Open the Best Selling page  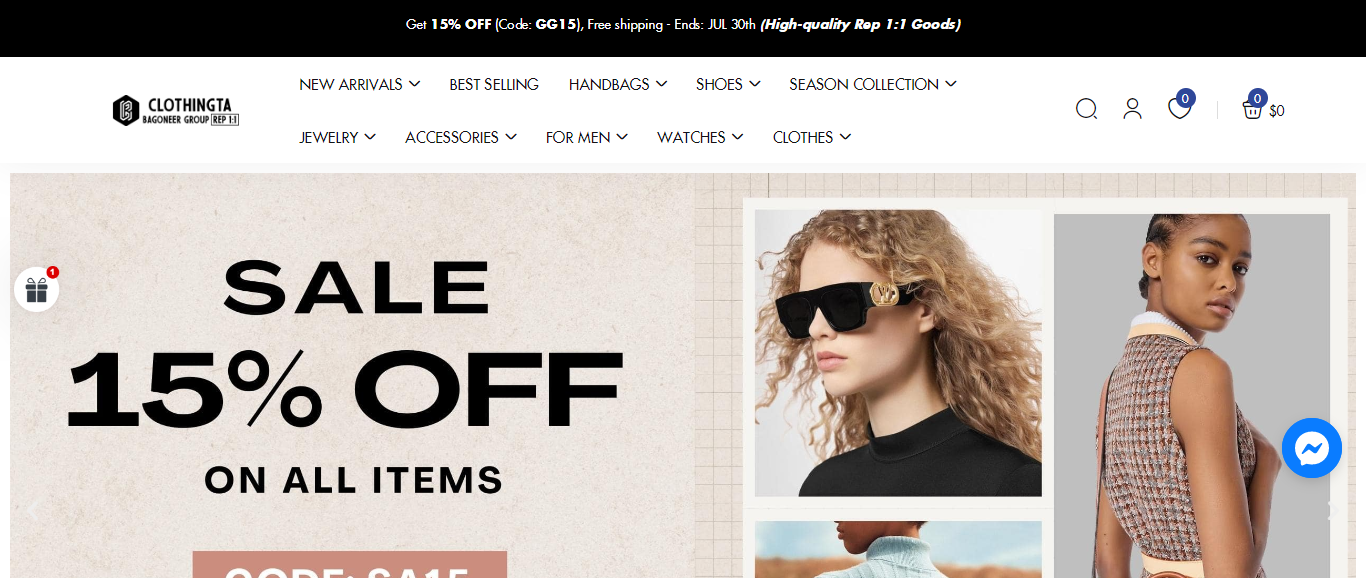[494, 84]
